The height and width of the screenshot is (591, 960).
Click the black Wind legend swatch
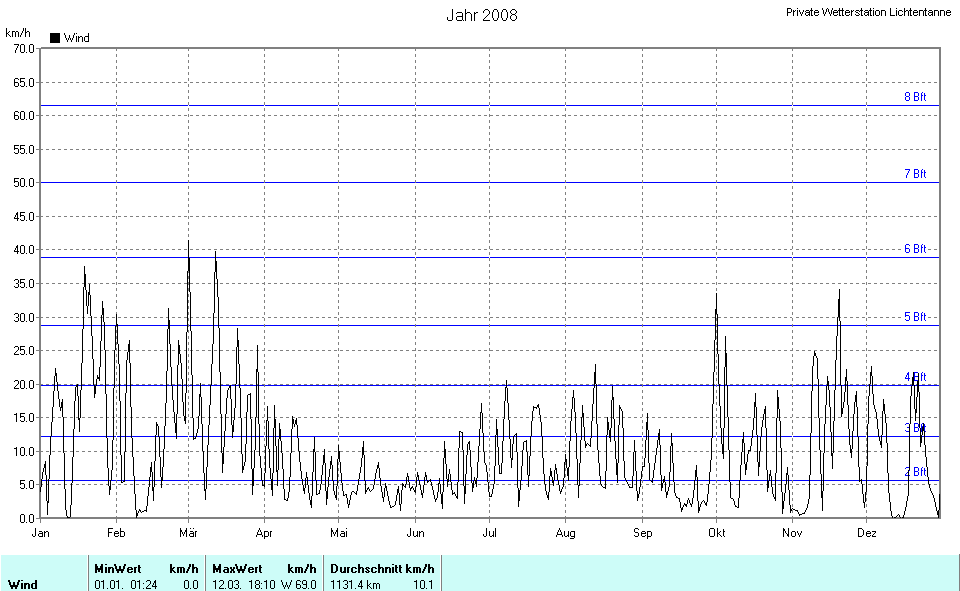point(55,38)
